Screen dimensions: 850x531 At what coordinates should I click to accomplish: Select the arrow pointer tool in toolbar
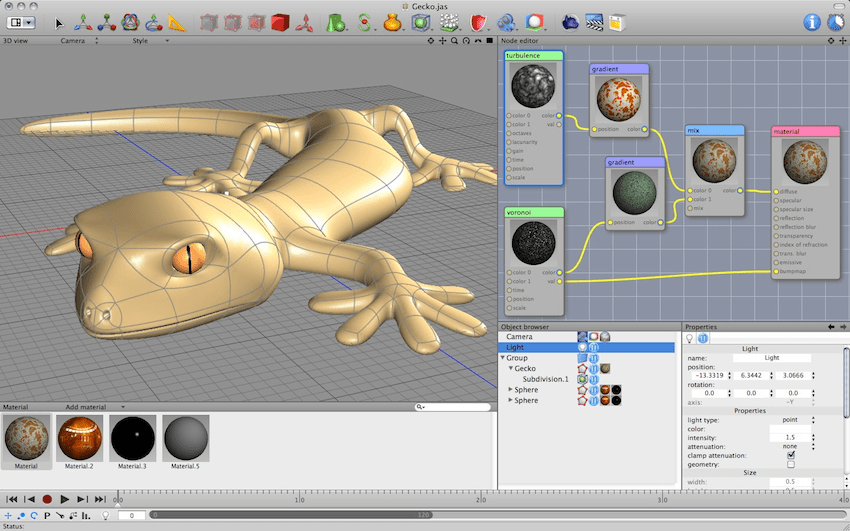pyautogui.click(x=59, y=22)
